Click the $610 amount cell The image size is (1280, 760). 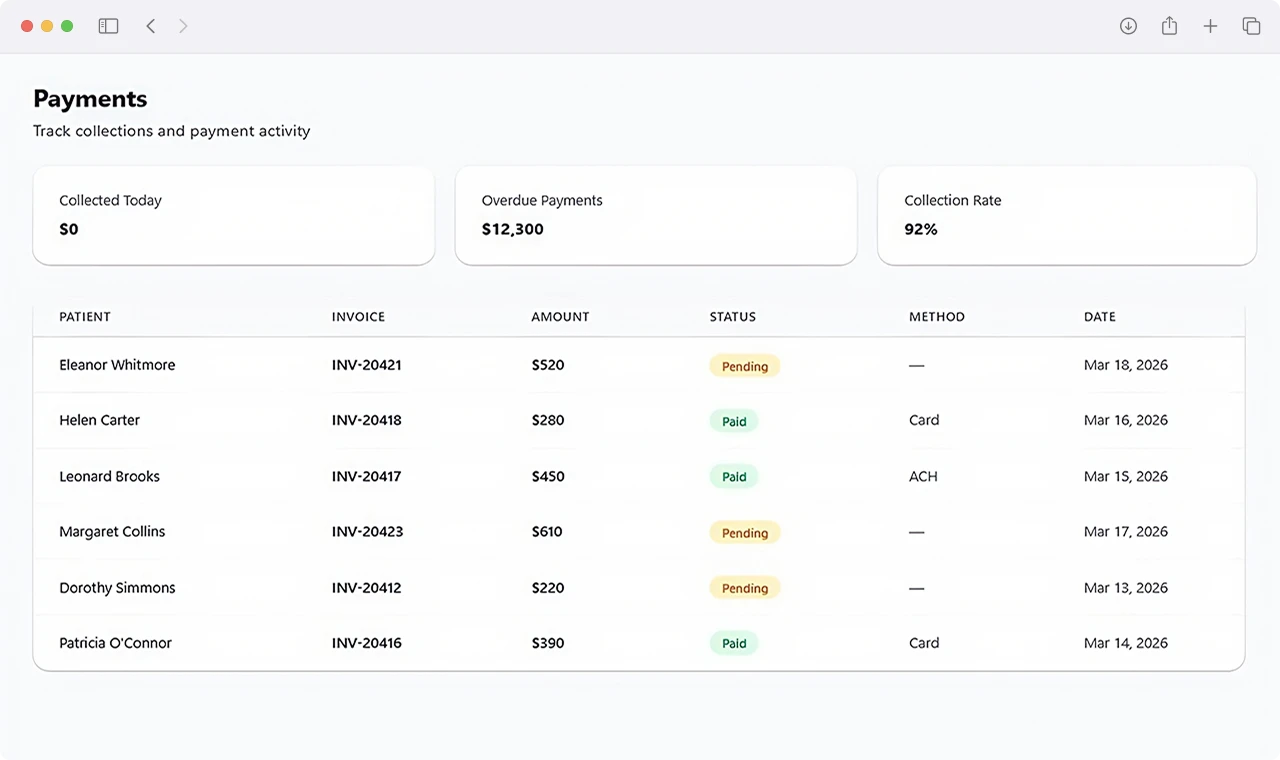[x=547, y=531]
